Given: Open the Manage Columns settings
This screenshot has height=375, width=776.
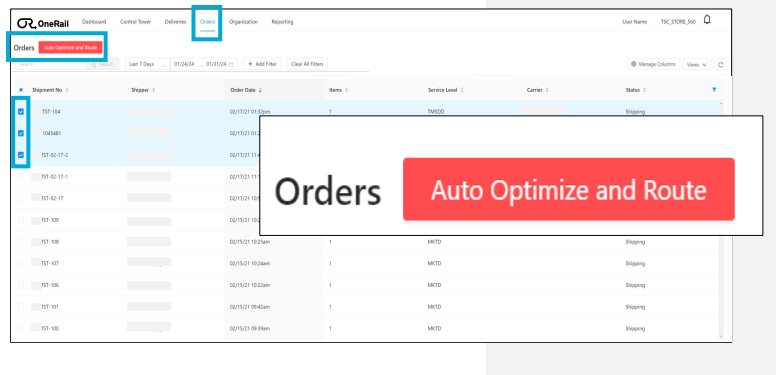Looking at the screenshot, I should tap(653, 64).
